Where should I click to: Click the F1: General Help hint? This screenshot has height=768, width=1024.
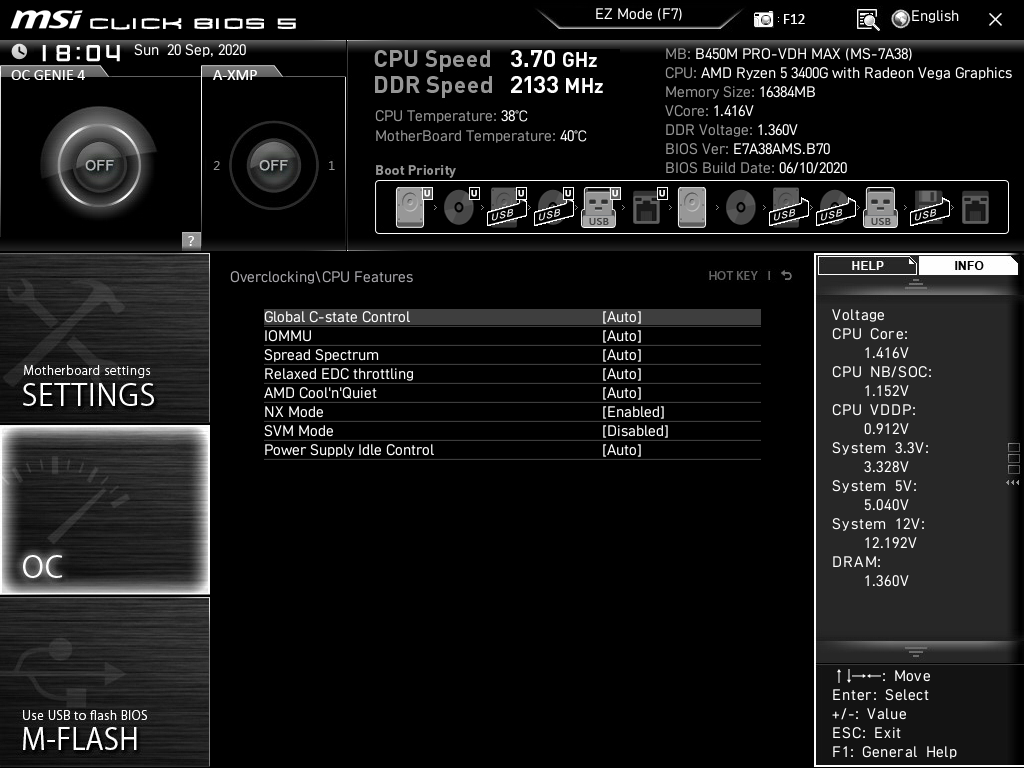point(894,752)
